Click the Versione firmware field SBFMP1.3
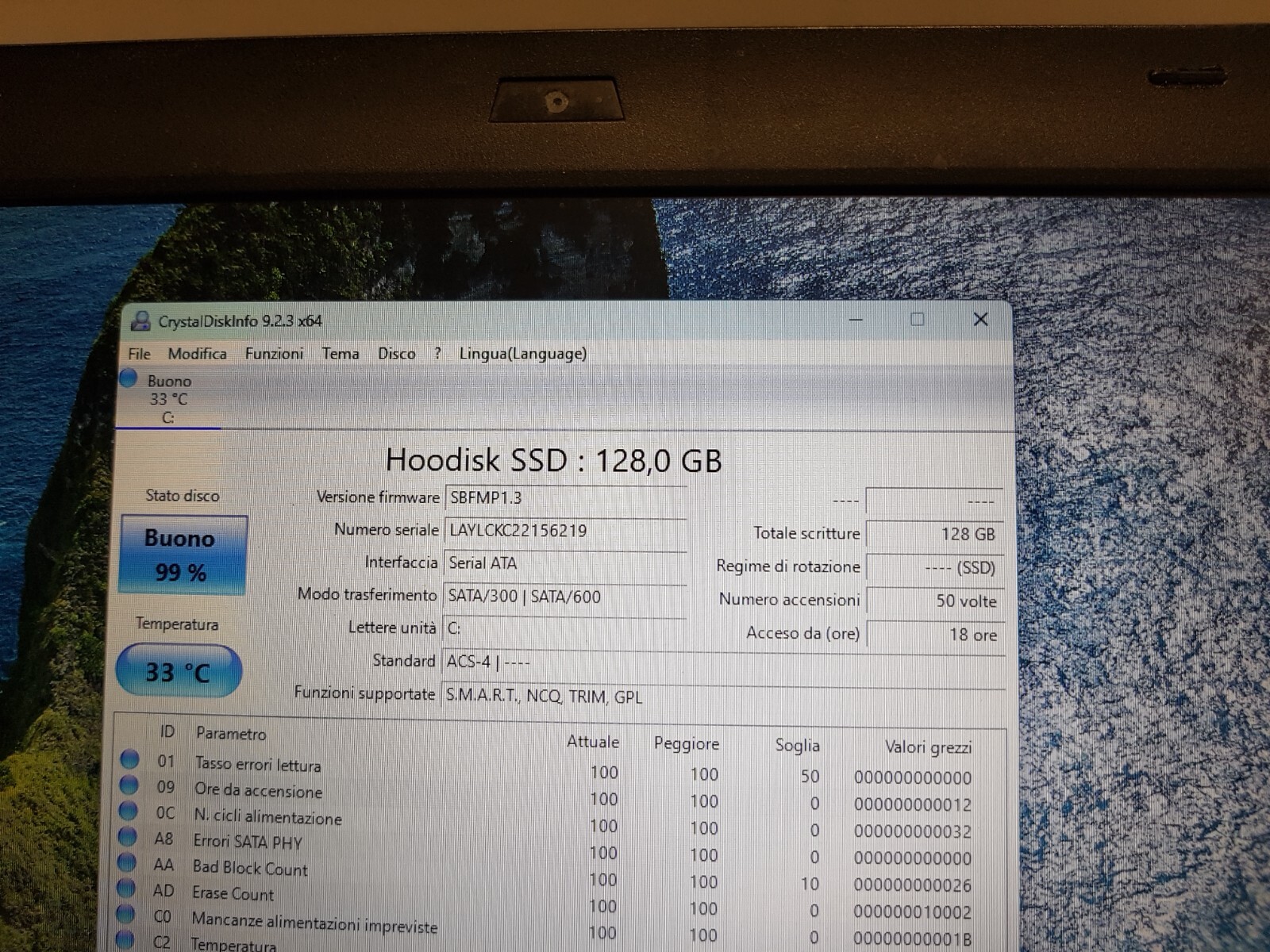1270x952 pixels. [x=565, y=498]
